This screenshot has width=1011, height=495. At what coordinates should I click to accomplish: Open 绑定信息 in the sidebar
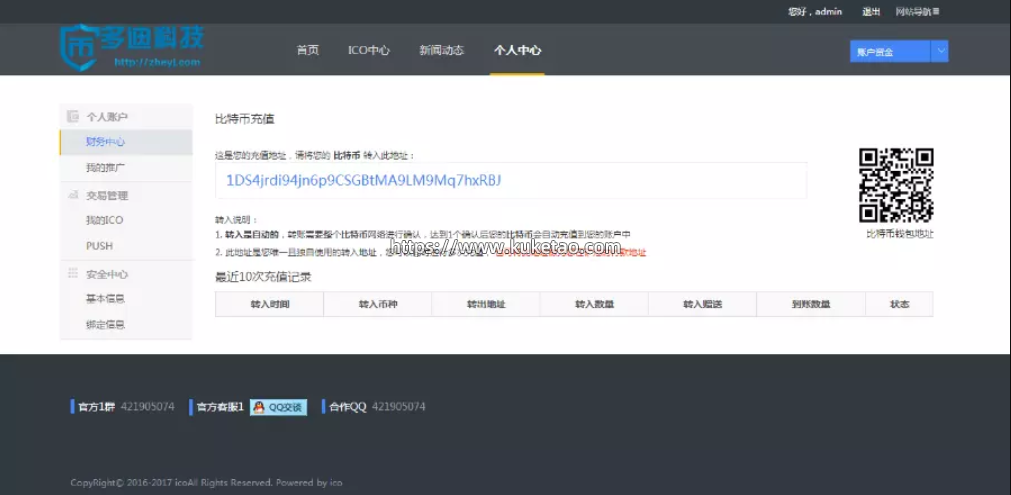[x=105, y=324]
